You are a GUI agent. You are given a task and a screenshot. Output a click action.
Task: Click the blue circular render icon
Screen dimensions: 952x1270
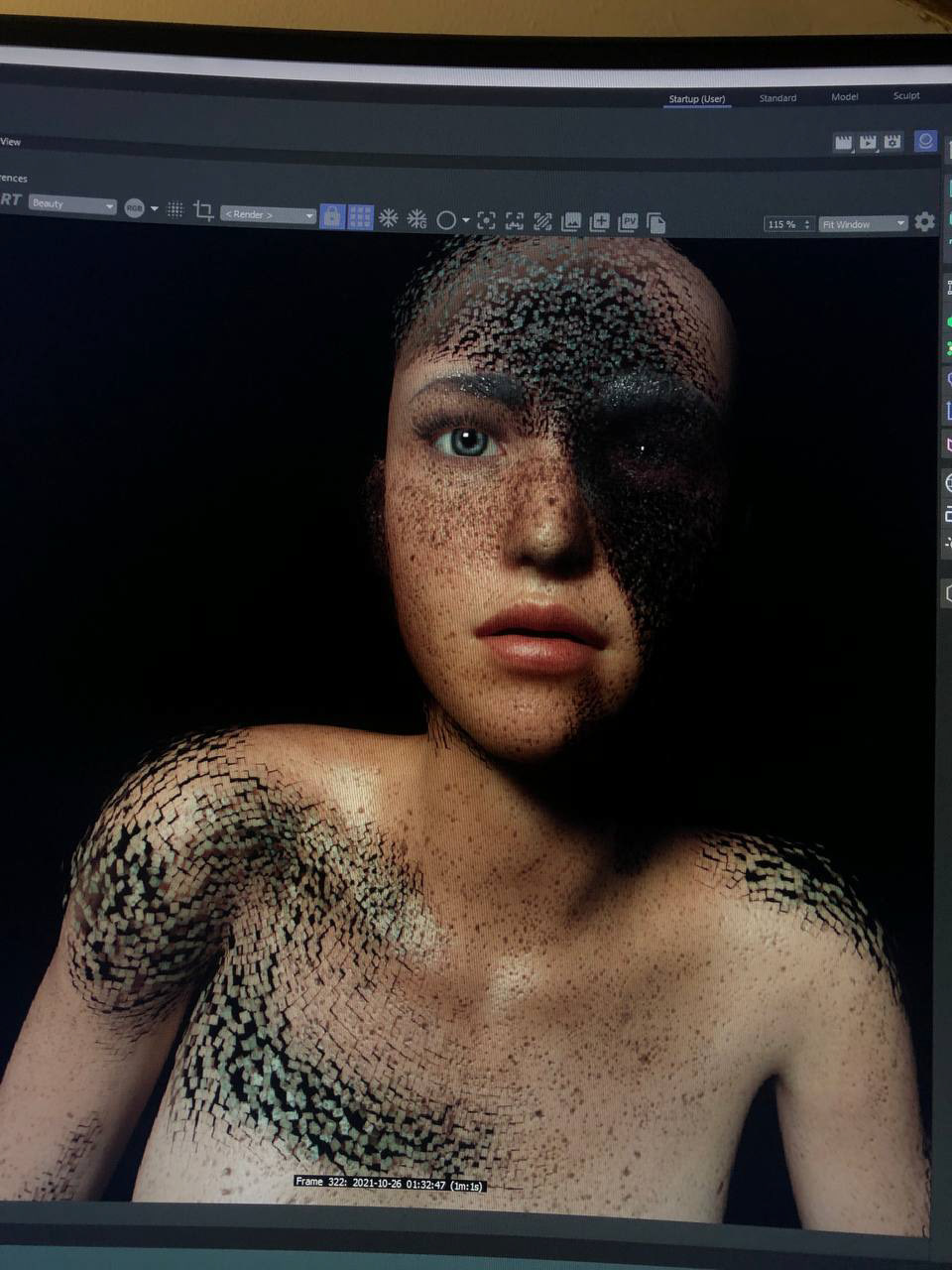tap(924, 141)
